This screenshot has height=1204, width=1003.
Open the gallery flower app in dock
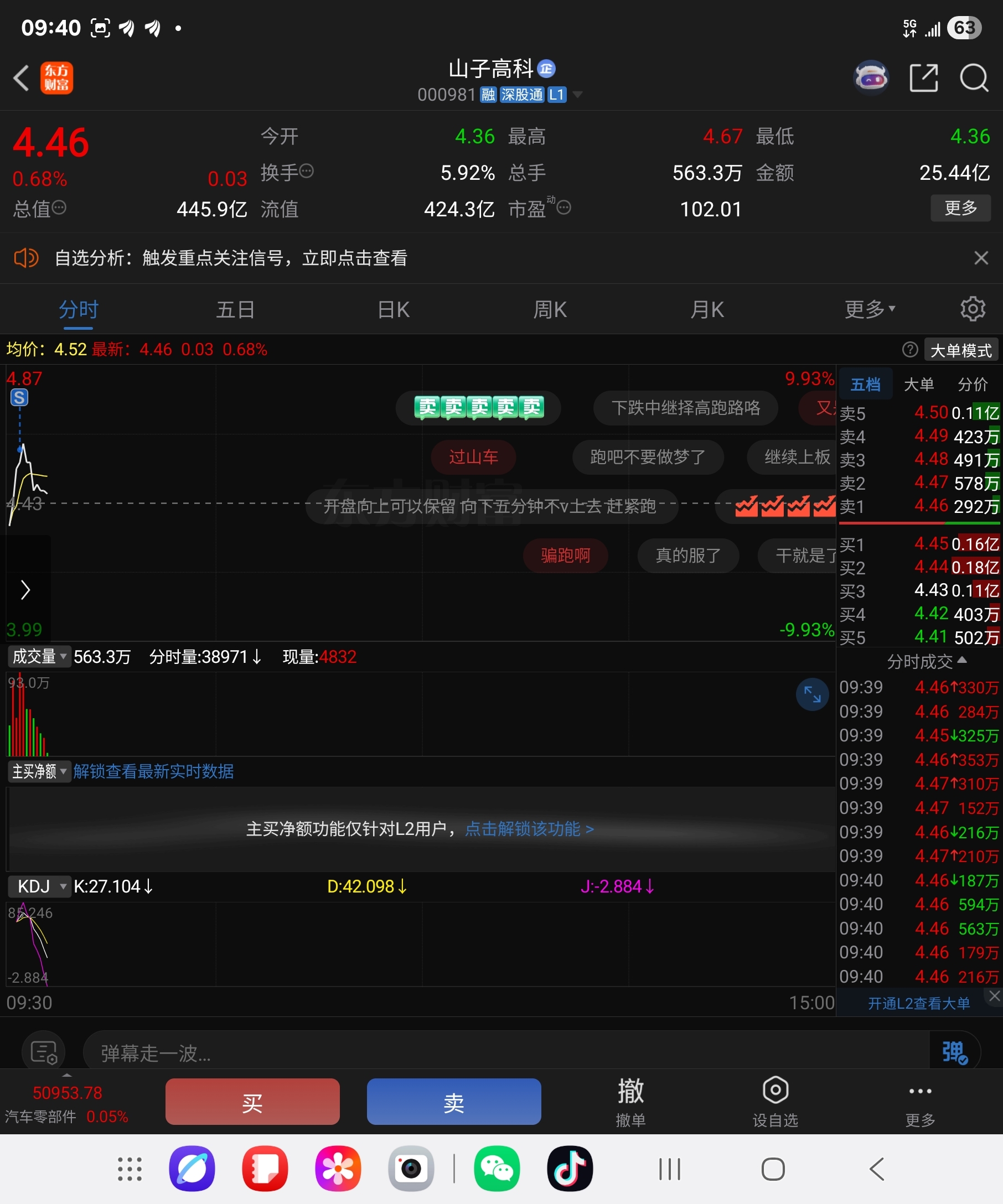coord(338,1169)
